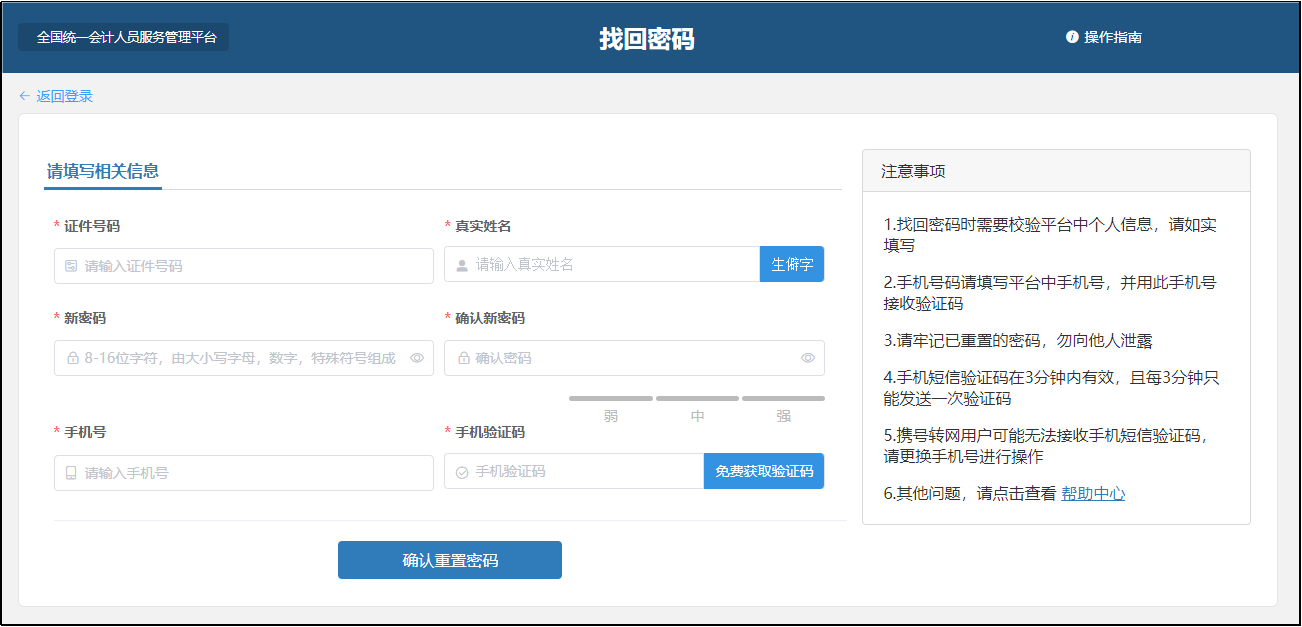Image resolution: width=1302 pixels, height=627 pixels.
Task: Click the 强 password strength bar
Action: pyautogui.click(x=783, y=399)
